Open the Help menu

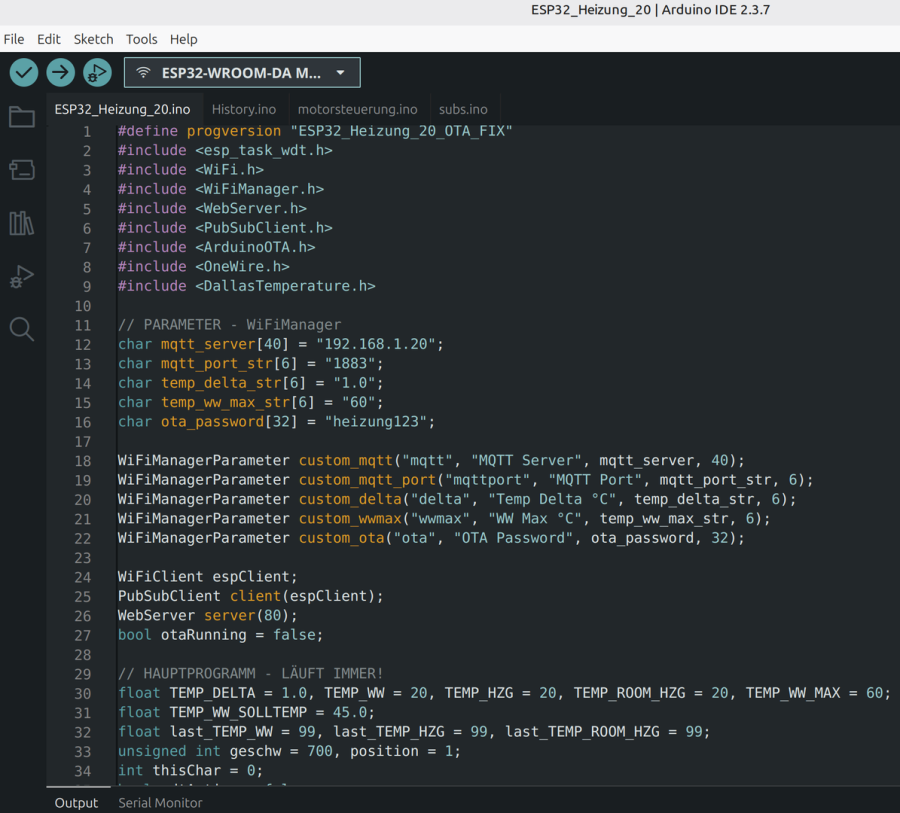(184, 39)
